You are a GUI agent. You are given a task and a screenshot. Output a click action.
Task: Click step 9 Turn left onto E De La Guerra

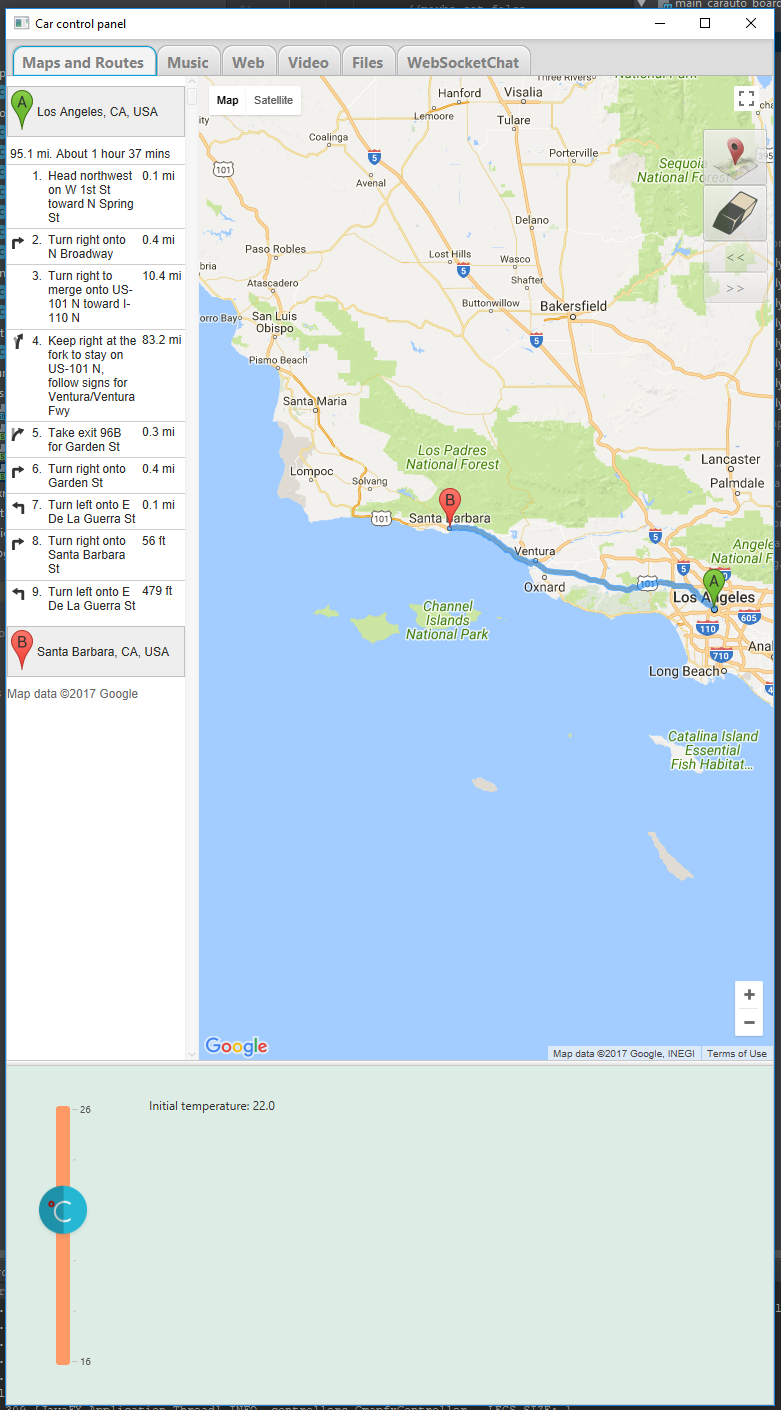(96, 599)
